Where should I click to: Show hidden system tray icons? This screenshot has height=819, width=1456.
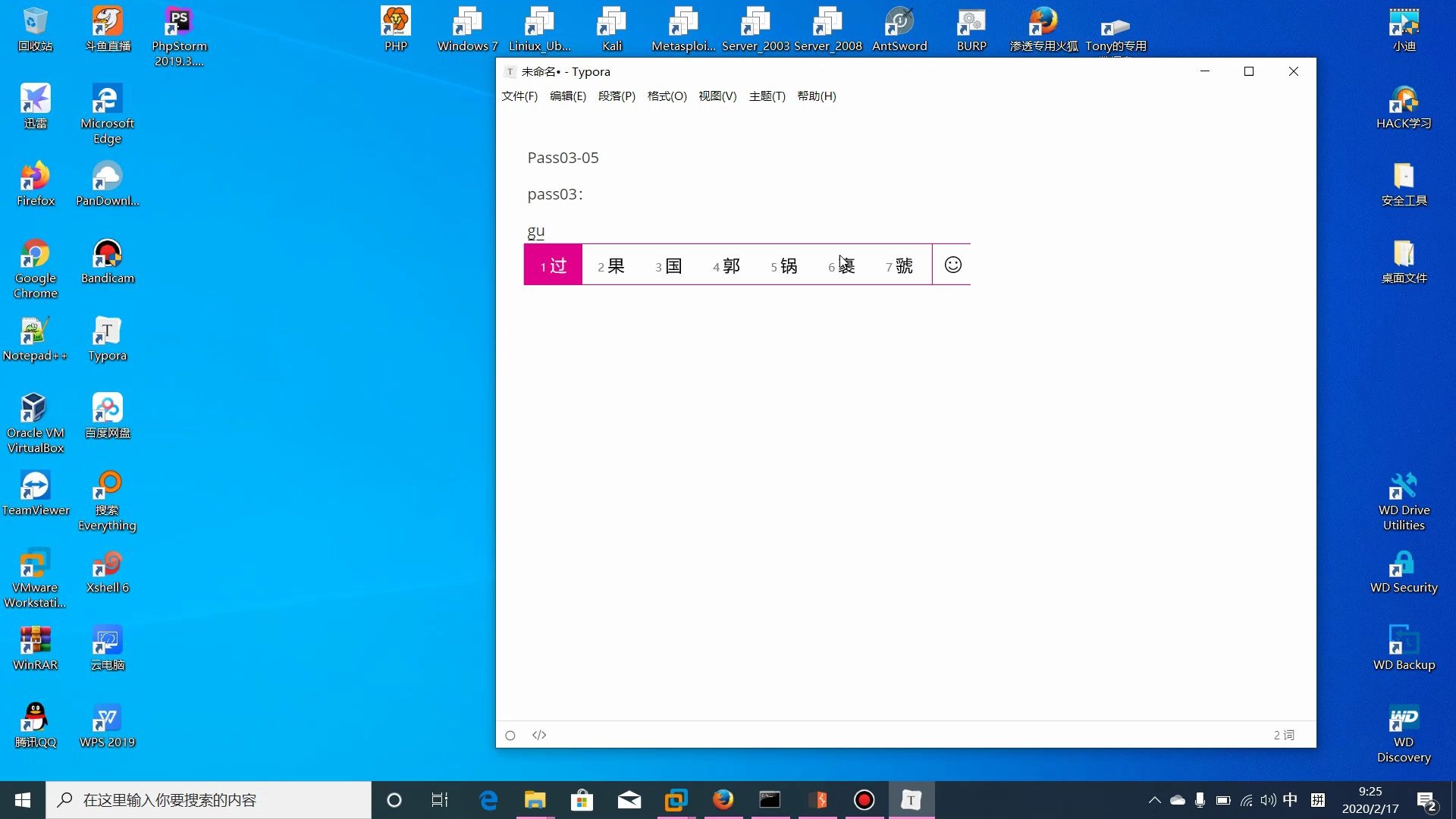[x=1154, y=800]
